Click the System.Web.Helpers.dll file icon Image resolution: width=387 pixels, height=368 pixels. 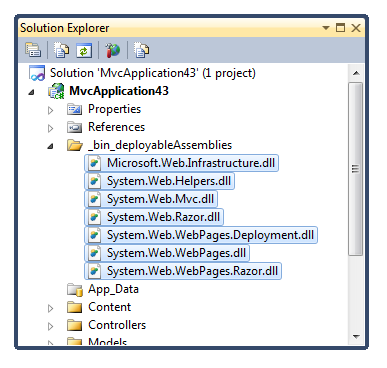click(x=94, y=181)
